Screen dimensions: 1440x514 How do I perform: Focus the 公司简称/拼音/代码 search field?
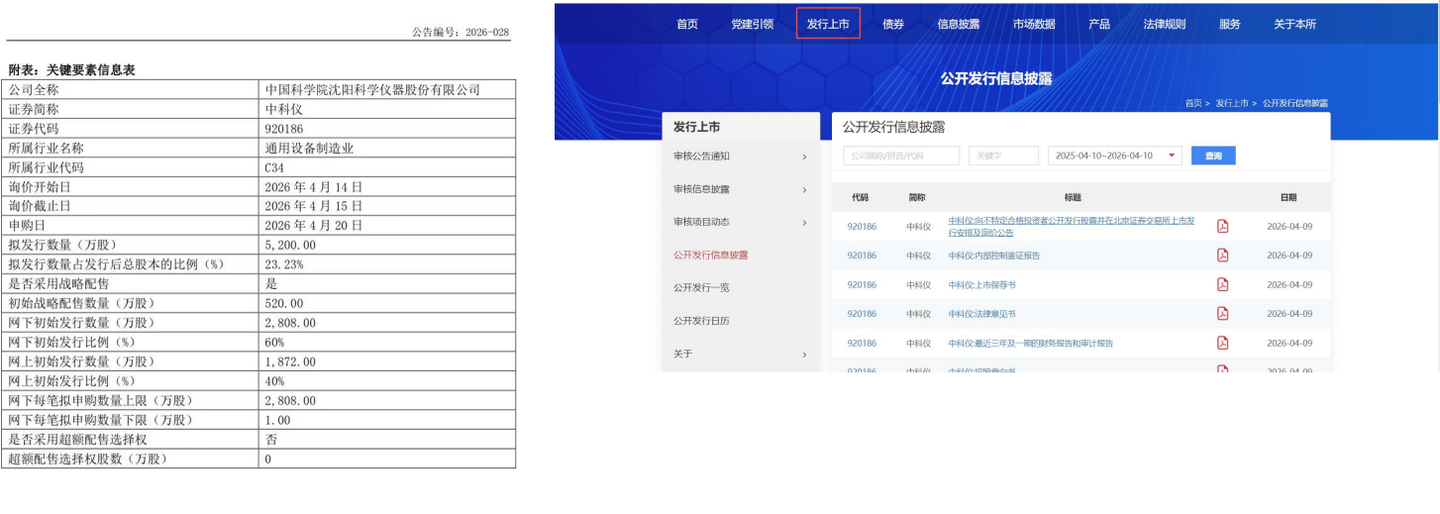click(900, 156)
